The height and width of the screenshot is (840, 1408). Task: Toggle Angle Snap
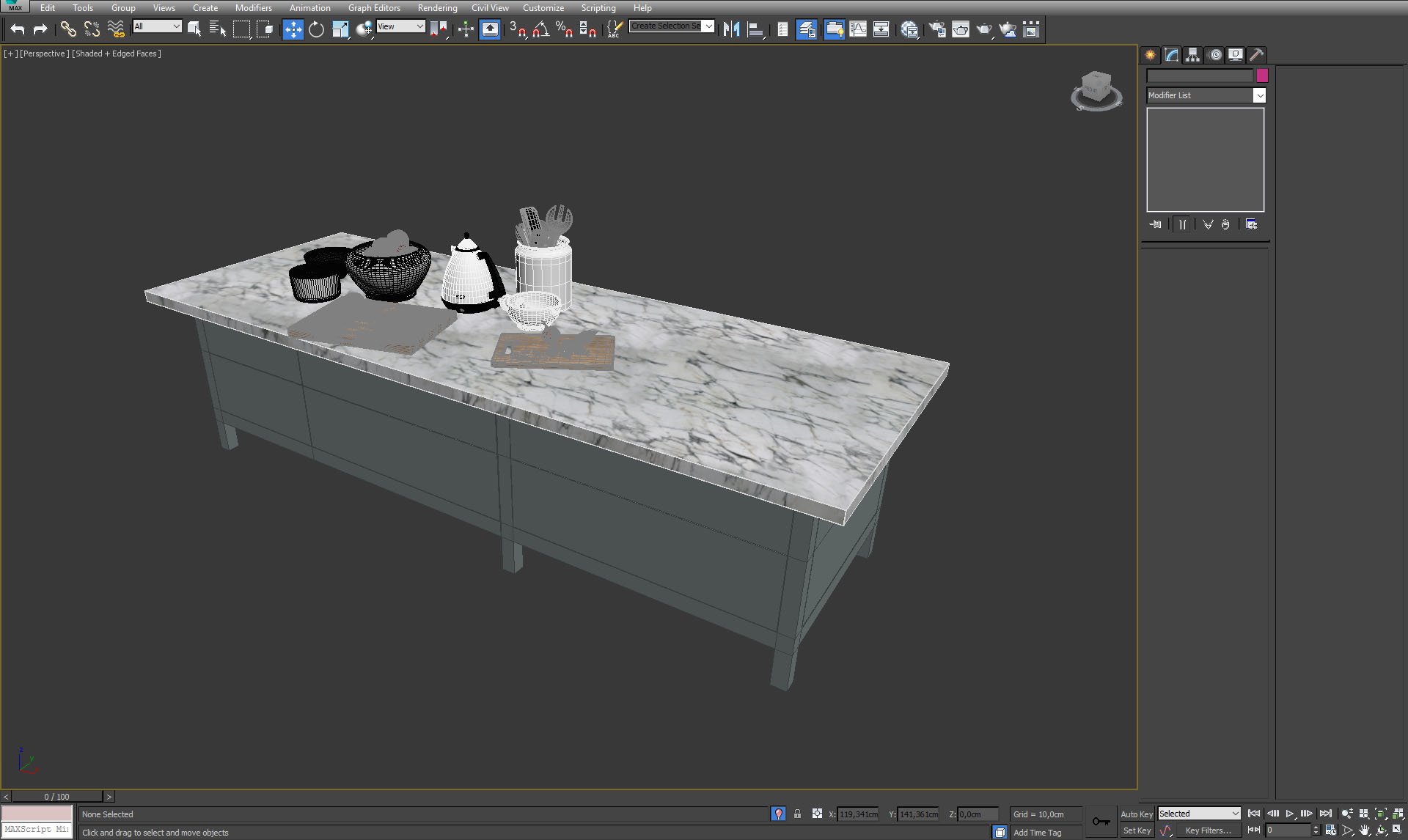pos(541,29)
